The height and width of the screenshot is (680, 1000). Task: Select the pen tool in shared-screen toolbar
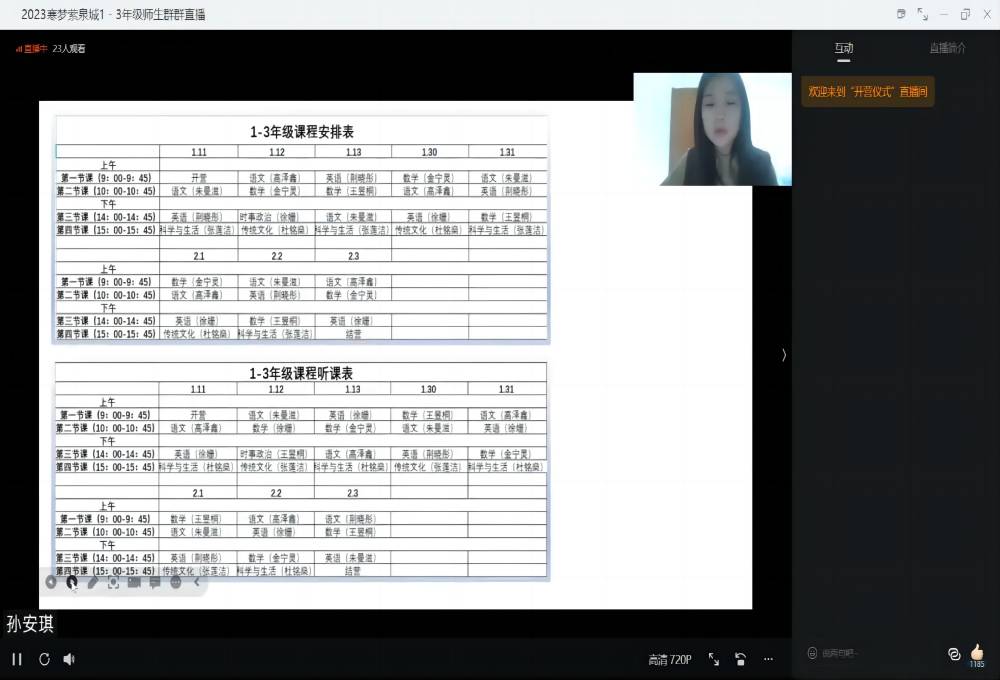click(92, 582)
